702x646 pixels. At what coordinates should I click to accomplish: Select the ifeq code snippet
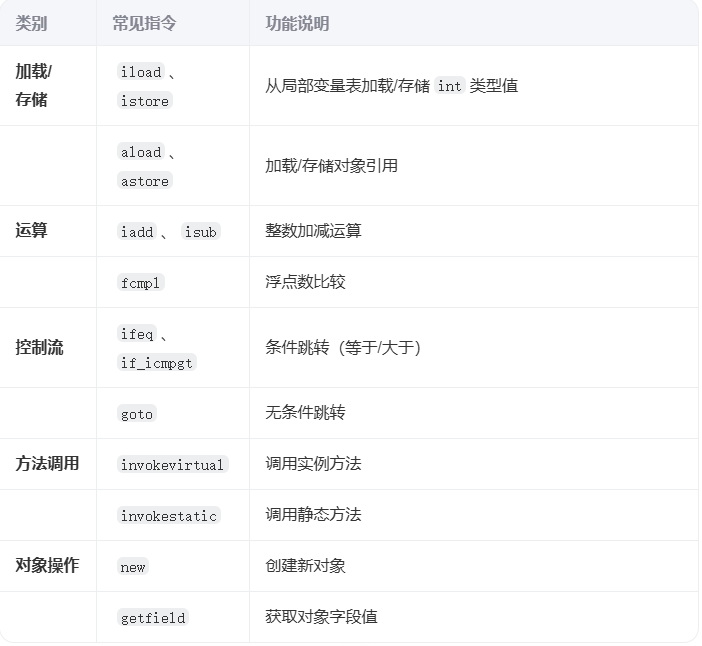[137, 335]
